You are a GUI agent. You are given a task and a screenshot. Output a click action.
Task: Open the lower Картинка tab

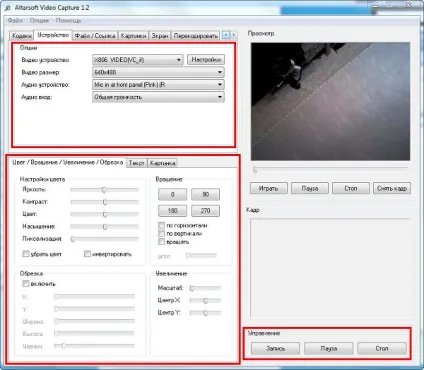click(x=162, y=163)
